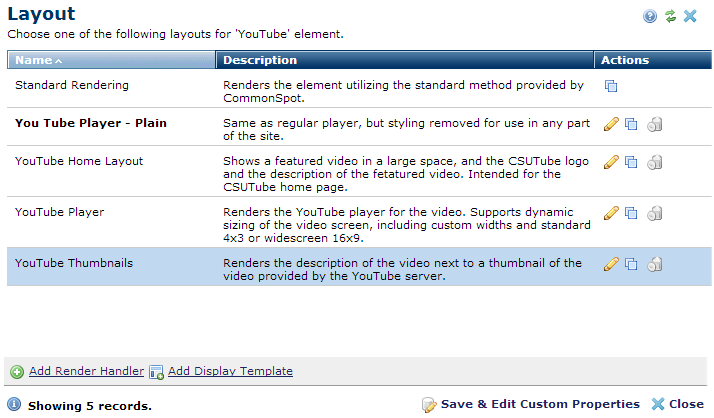Click the Add Render Handler link

(x=86, y=371)
